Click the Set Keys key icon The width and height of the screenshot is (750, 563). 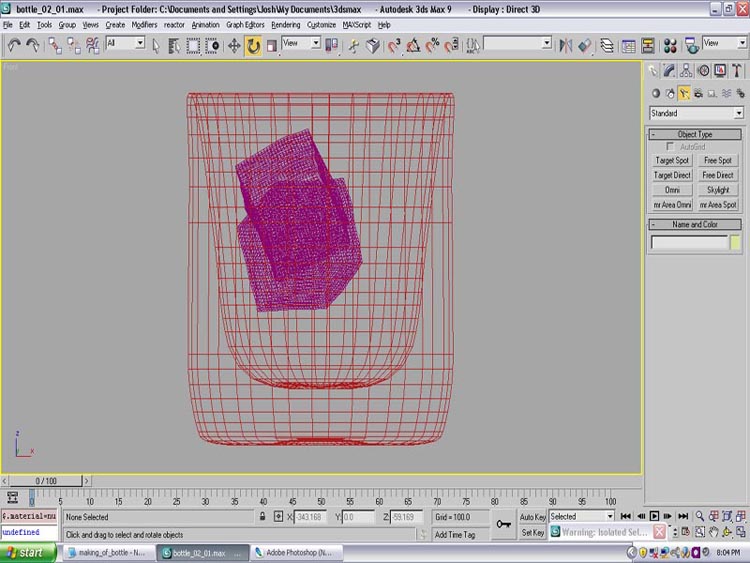click(504, 524)
